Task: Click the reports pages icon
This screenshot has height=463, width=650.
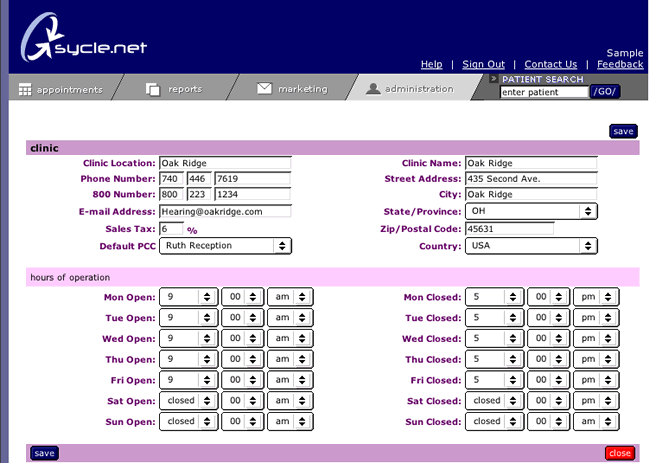Action: [x=153, y=89]
